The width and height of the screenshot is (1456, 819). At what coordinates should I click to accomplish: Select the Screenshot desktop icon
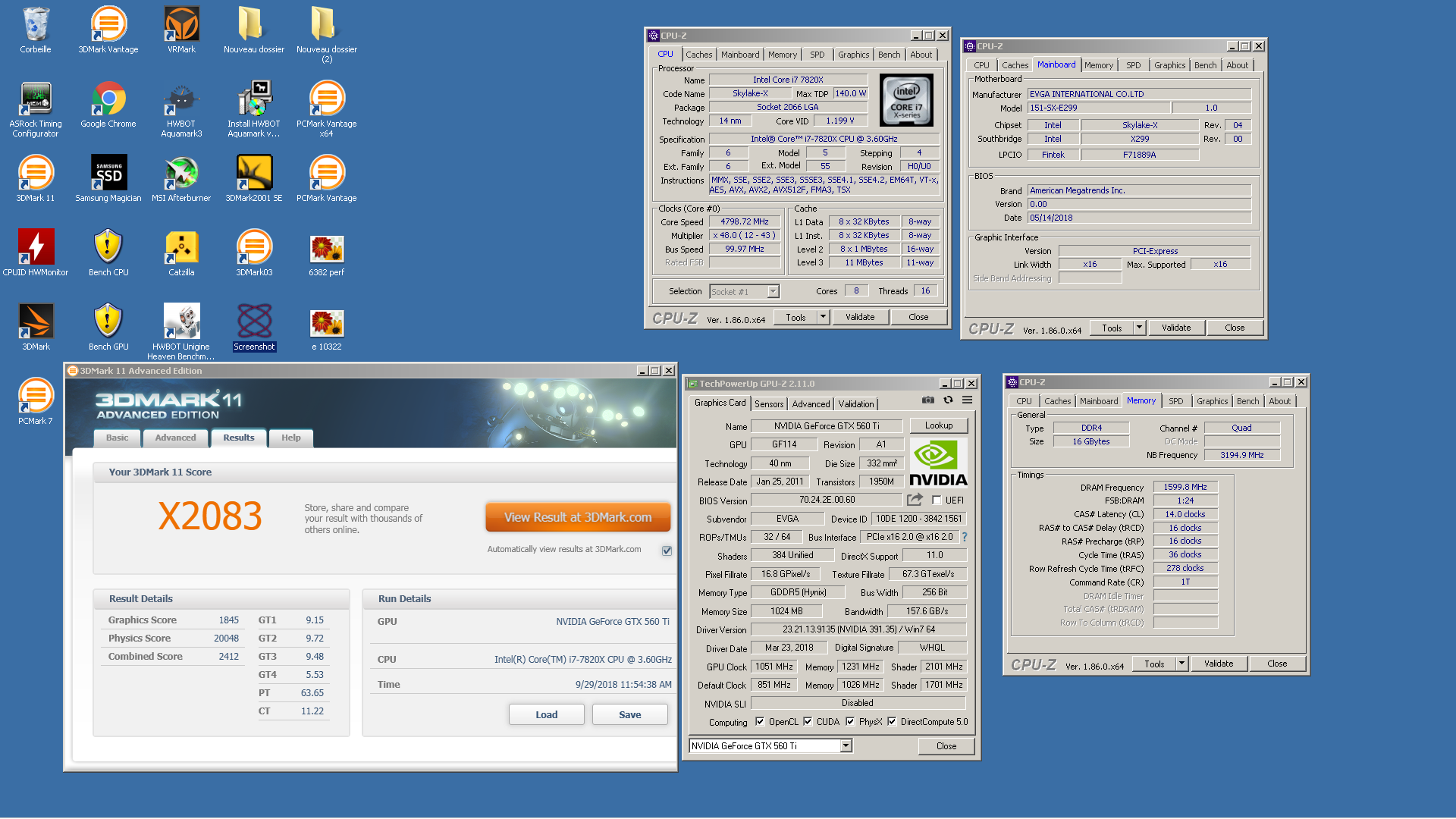tap(254, 328)
